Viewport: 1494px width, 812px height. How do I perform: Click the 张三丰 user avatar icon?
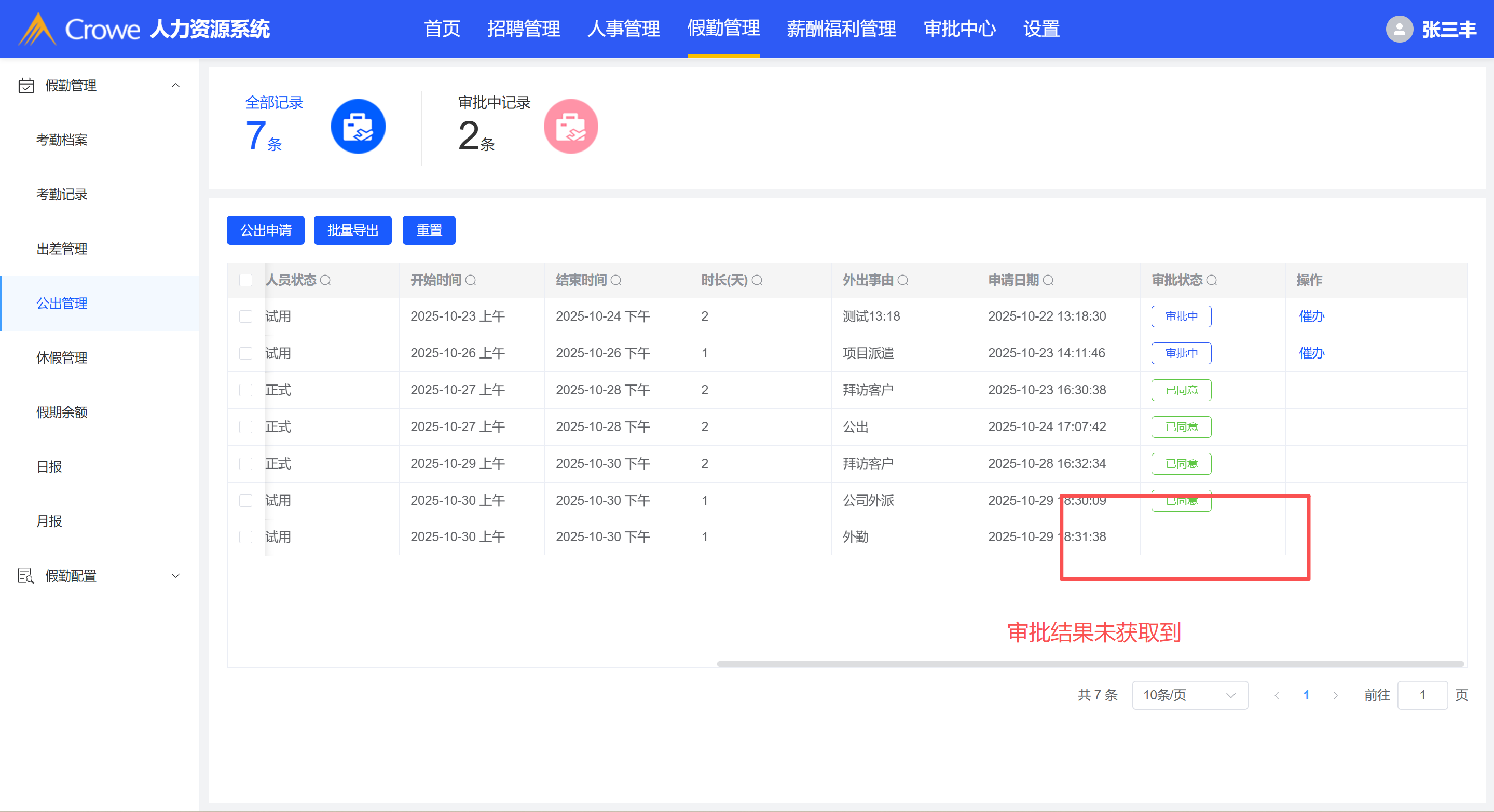(1399, 29)
